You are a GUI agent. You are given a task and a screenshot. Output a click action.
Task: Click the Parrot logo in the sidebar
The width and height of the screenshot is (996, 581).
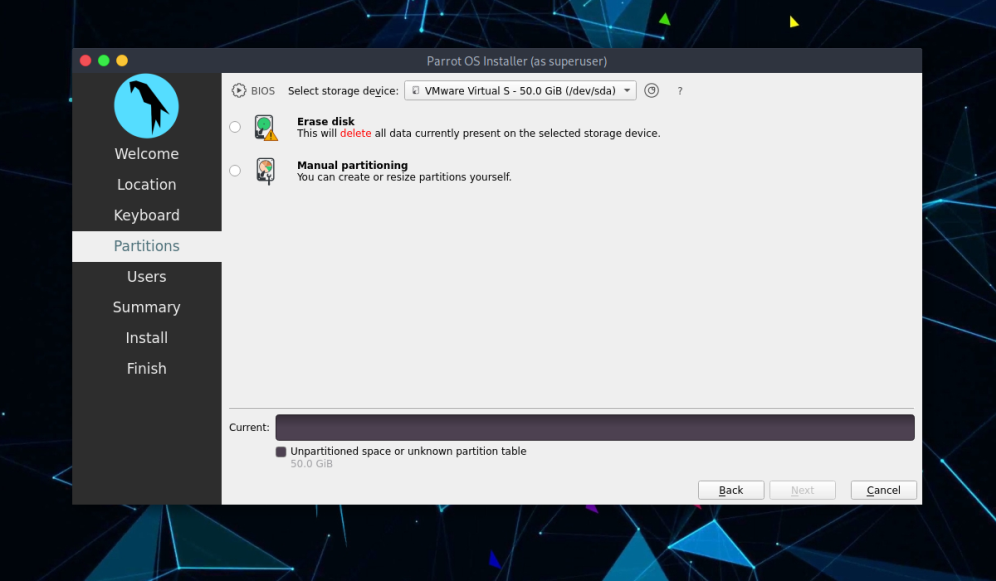click(146, 105)
